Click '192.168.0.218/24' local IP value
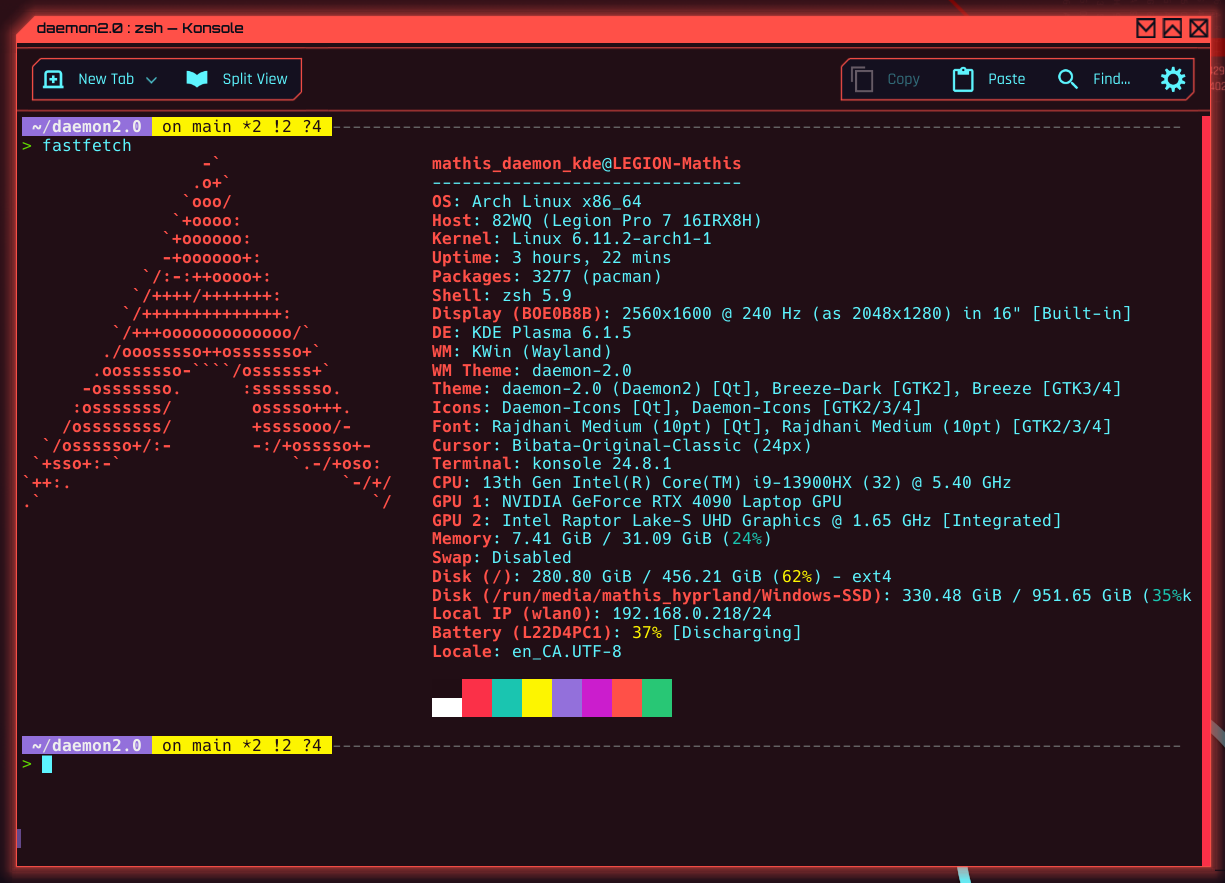This screenshot has height=883, width=1225. pos(692,614)
